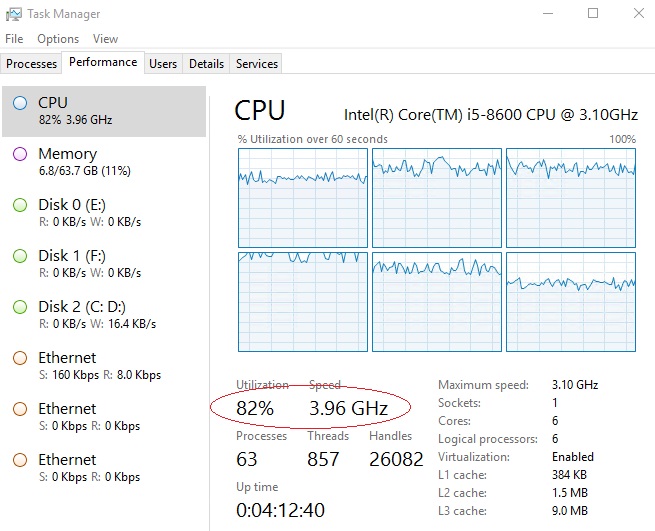Open the File menu

(14, 39)
